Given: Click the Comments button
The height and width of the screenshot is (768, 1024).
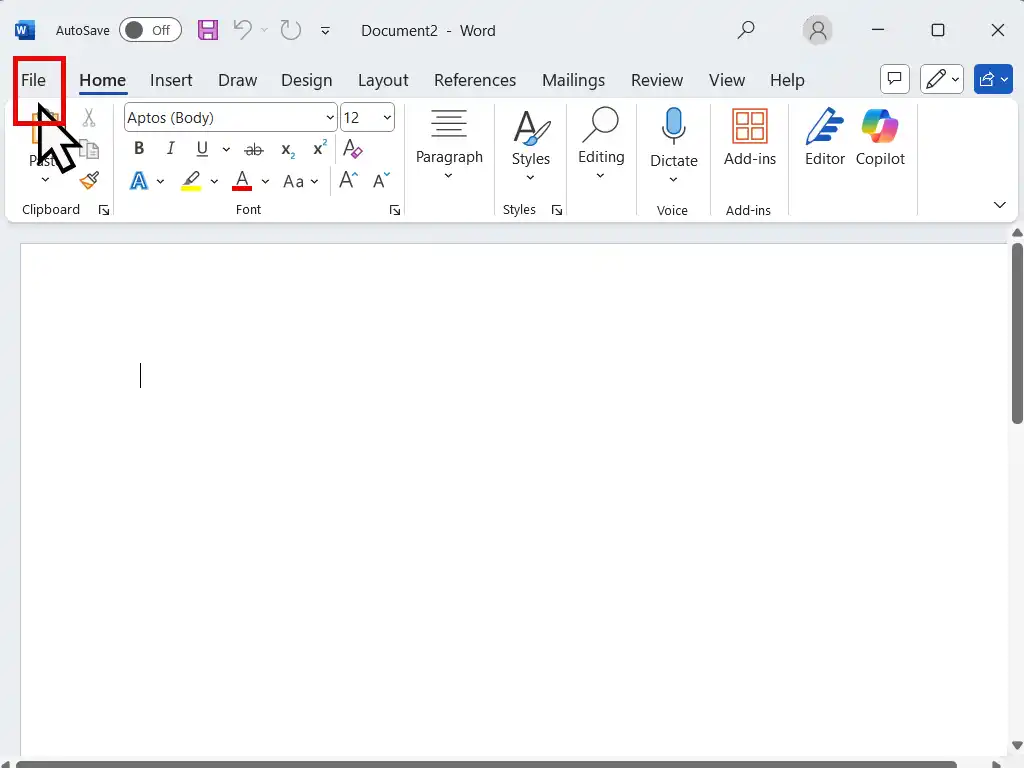Looking at the screenshot, I should [x=894, y=79].
